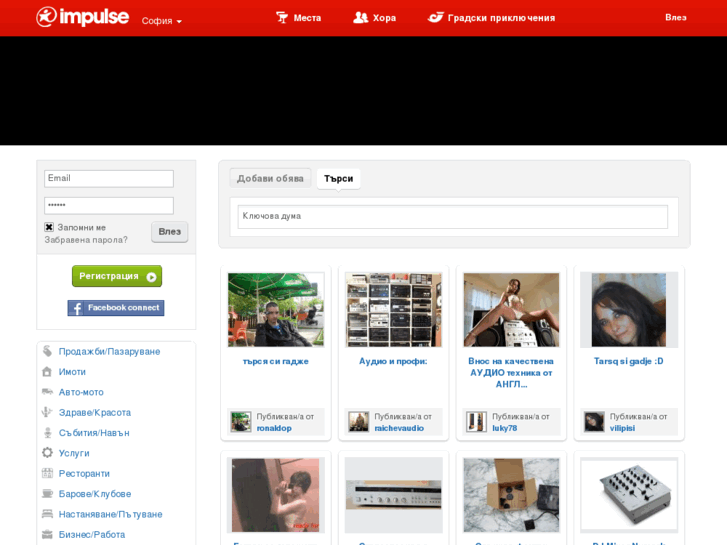Open the silver amplifier listing thumbnail
The width and height of the screenshot is (727, 545).
click(394, 495)
